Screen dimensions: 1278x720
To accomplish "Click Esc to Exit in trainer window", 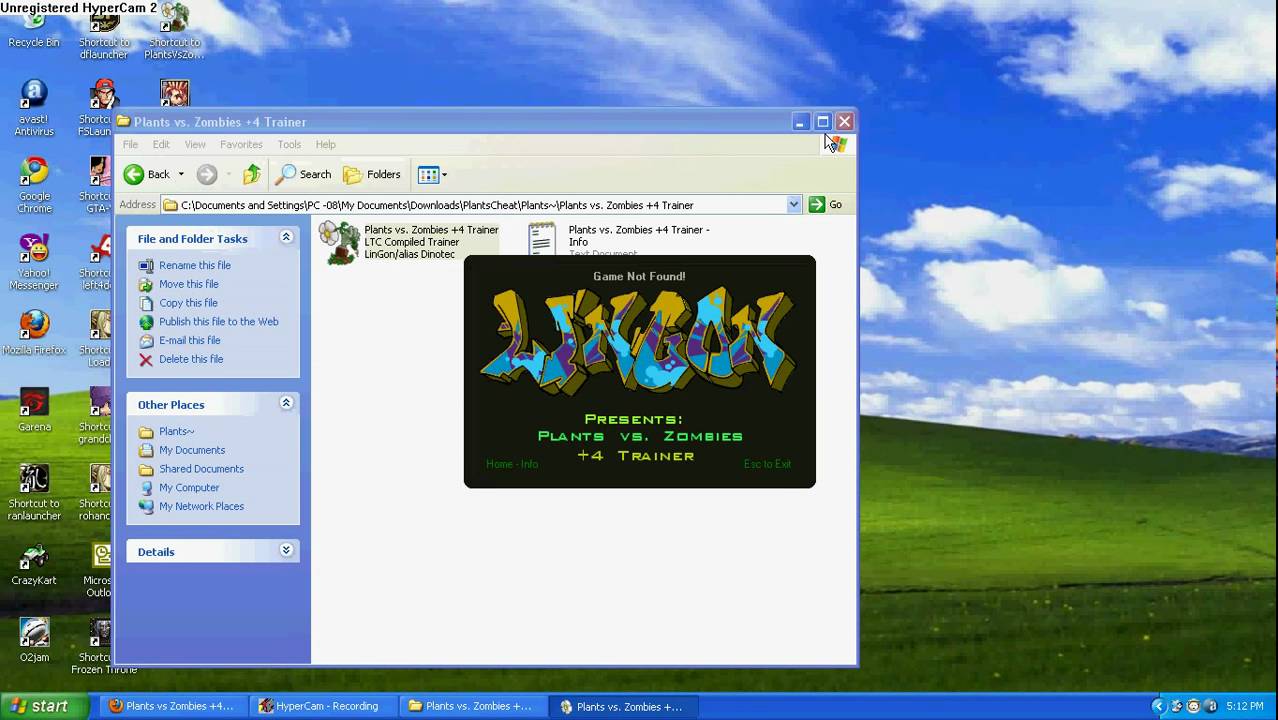I will pyautogui.click(x=767, y=464).
